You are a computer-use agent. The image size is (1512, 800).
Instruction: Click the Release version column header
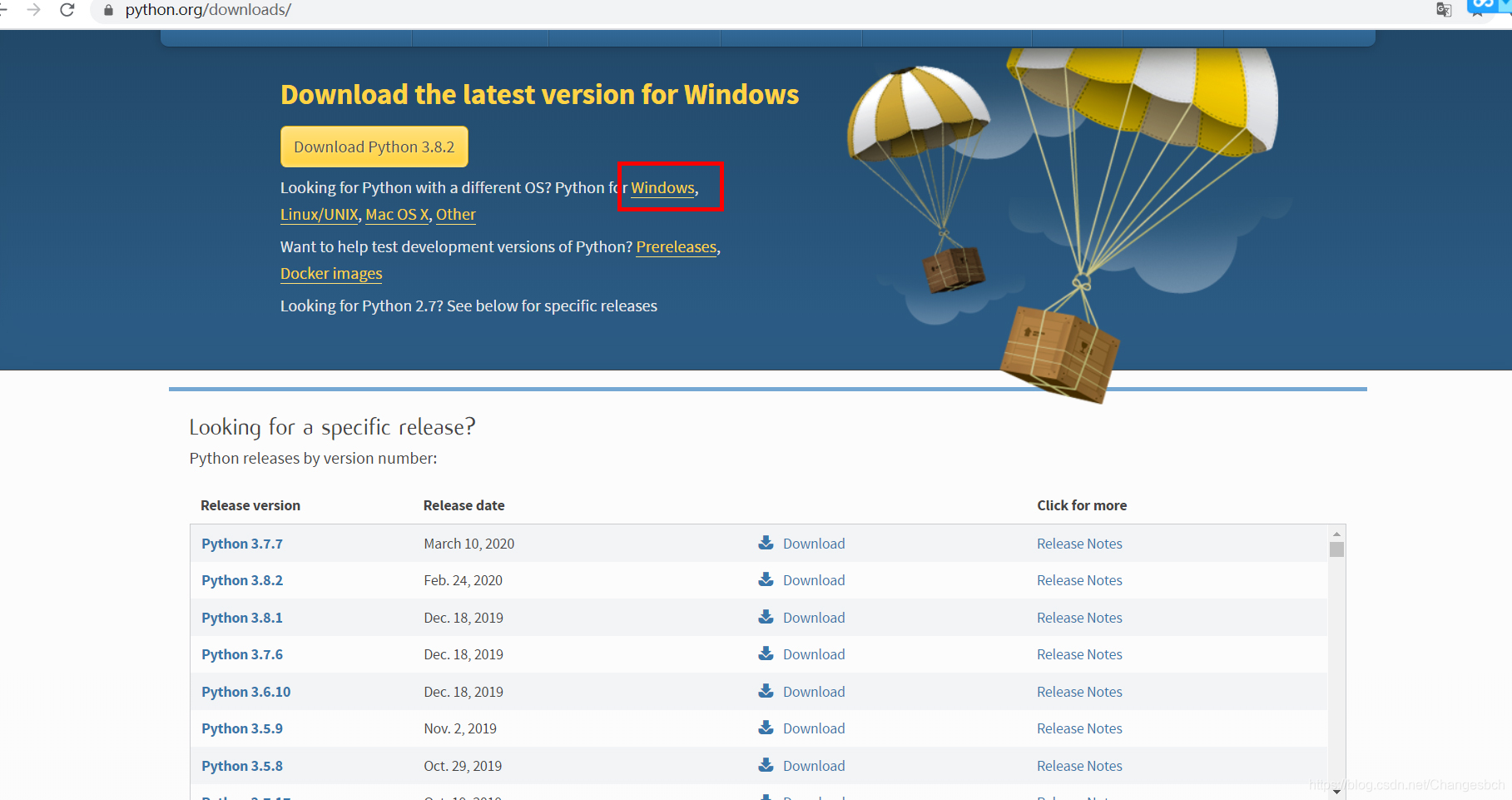point(250,505)
